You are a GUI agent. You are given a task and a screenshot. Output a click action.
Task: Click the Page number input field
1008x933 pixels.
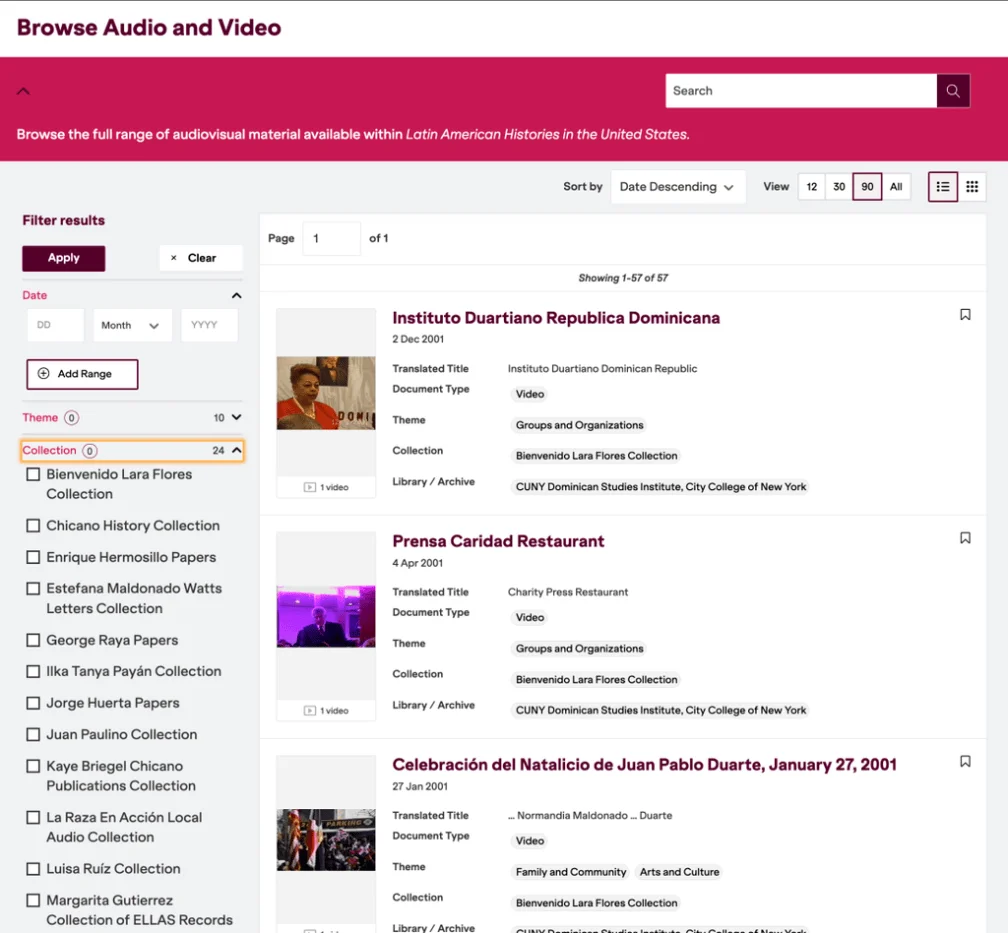(x=332, y=239)
